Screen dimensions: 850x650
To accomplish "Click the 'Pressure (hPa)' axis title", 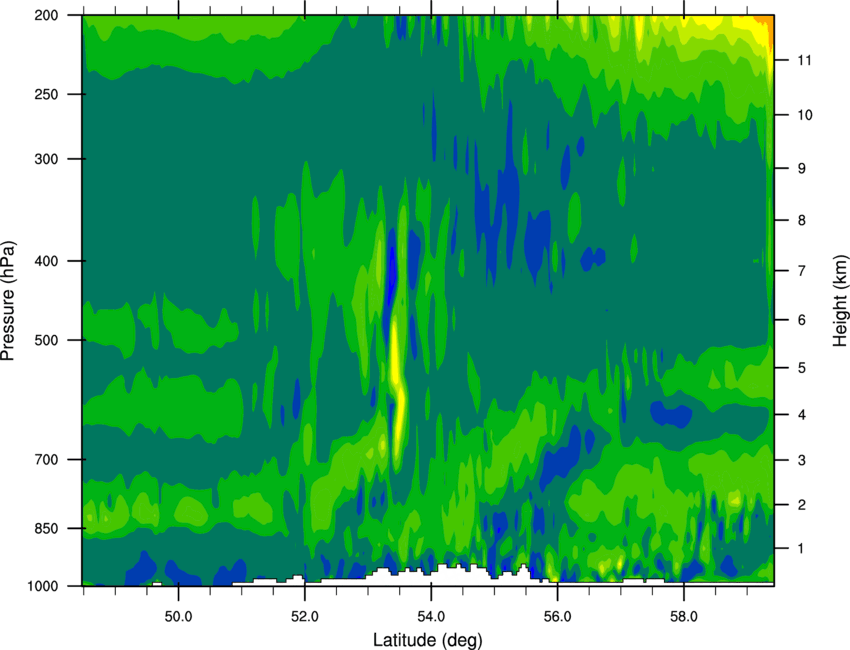I will click(9, 300).
